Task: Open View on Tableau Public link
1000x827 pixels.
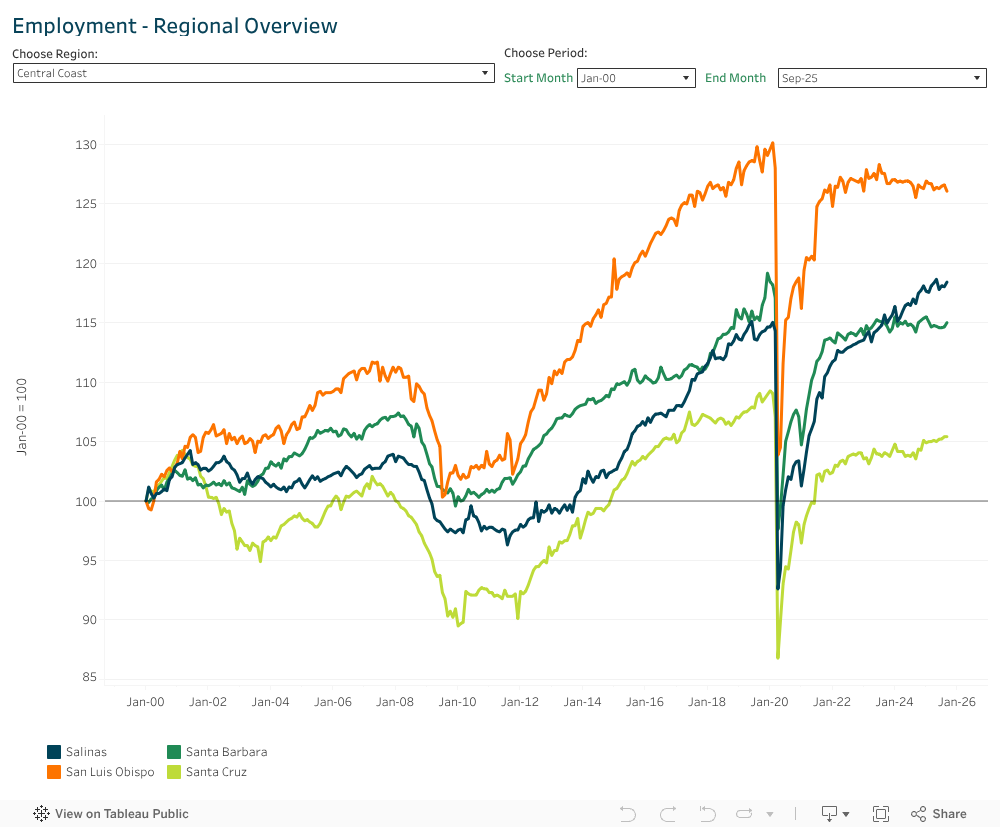Action: coord(121,814)
